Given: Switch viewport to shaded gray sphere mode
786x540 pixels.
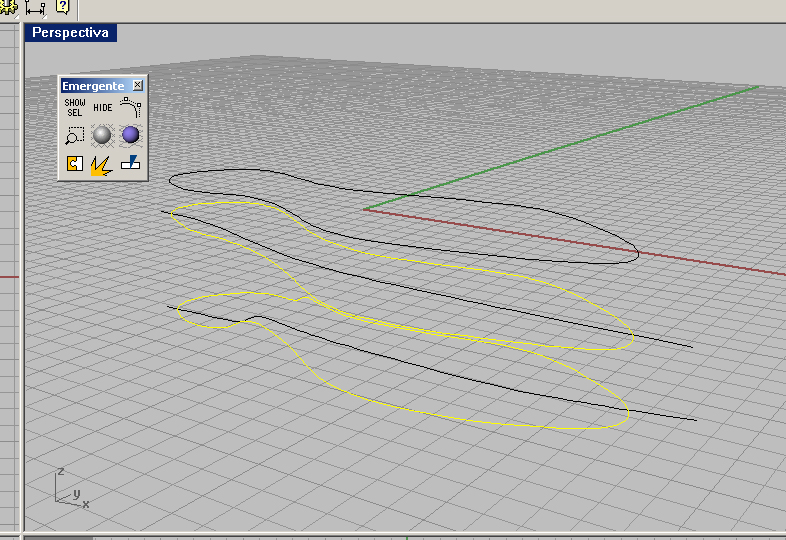Looking at the screenshot, I should pyautogui.click(x=102, y=135).
